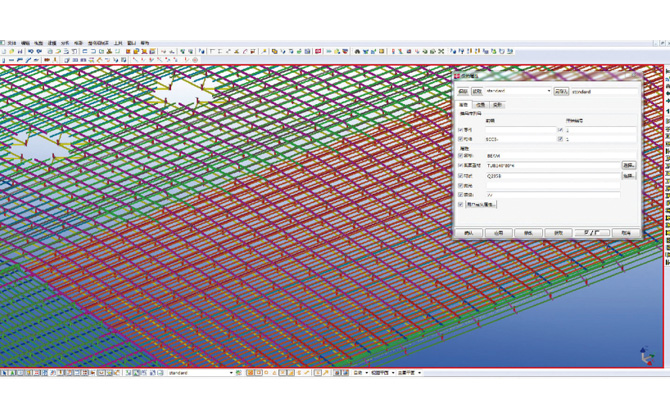Open the standard filter dropdown in bottom toolbar

coord(231,373)
